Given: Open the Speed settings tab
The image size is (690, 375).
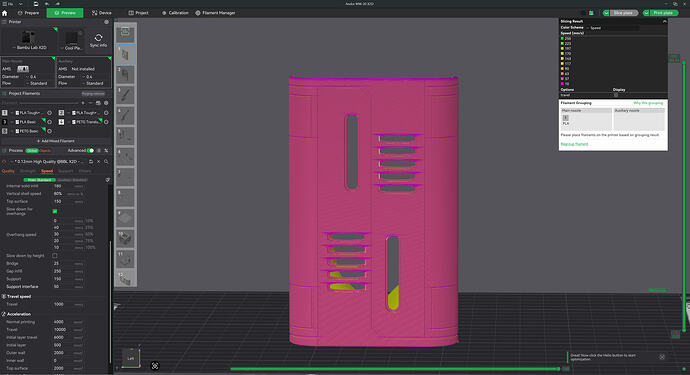Looking at the screenshot, I should [47, 171].
